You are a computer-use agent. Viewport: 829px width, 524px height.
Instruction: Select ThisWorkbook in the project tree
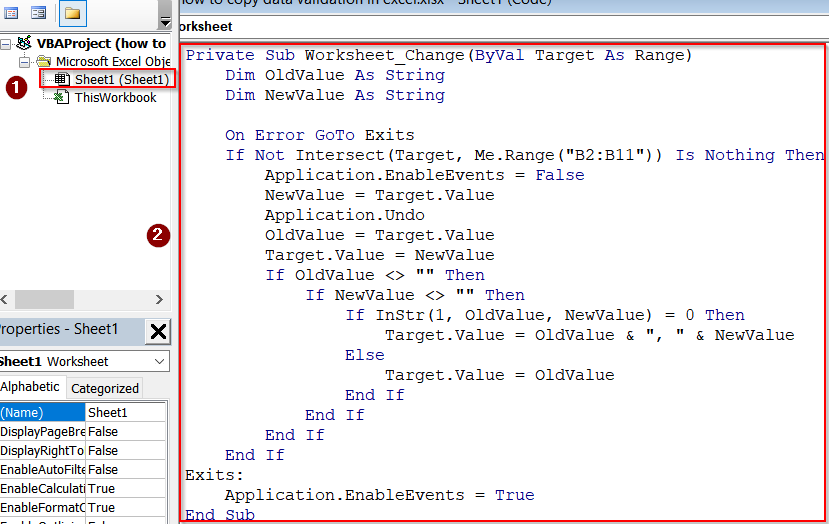pyautogui.click(x=115, y=97)
